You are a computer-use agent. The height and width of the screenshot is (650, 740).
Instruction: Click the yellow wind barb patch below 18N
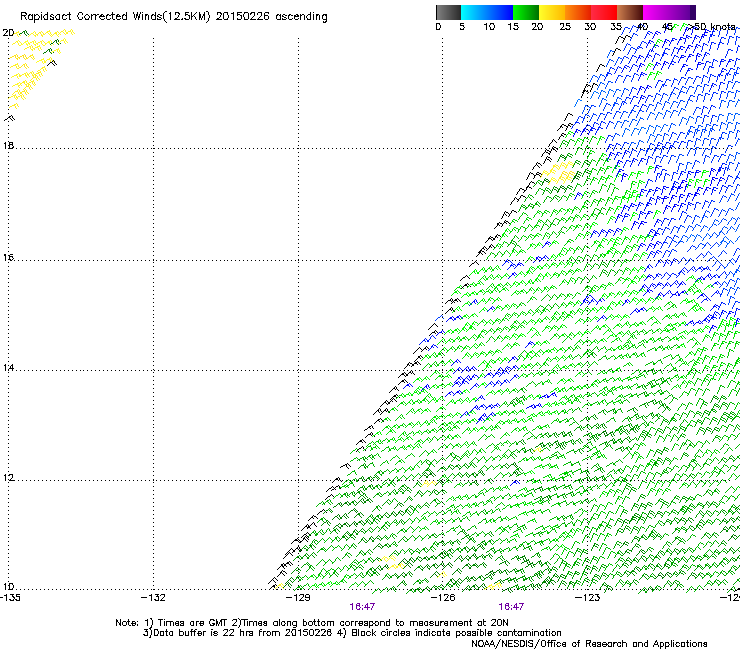coord(559,172)
